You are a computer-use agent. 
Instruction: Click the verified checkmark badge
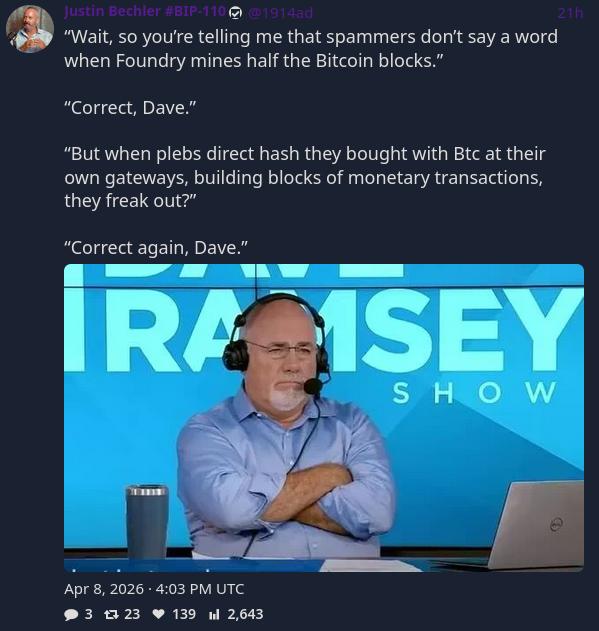(x=235, y=13)
